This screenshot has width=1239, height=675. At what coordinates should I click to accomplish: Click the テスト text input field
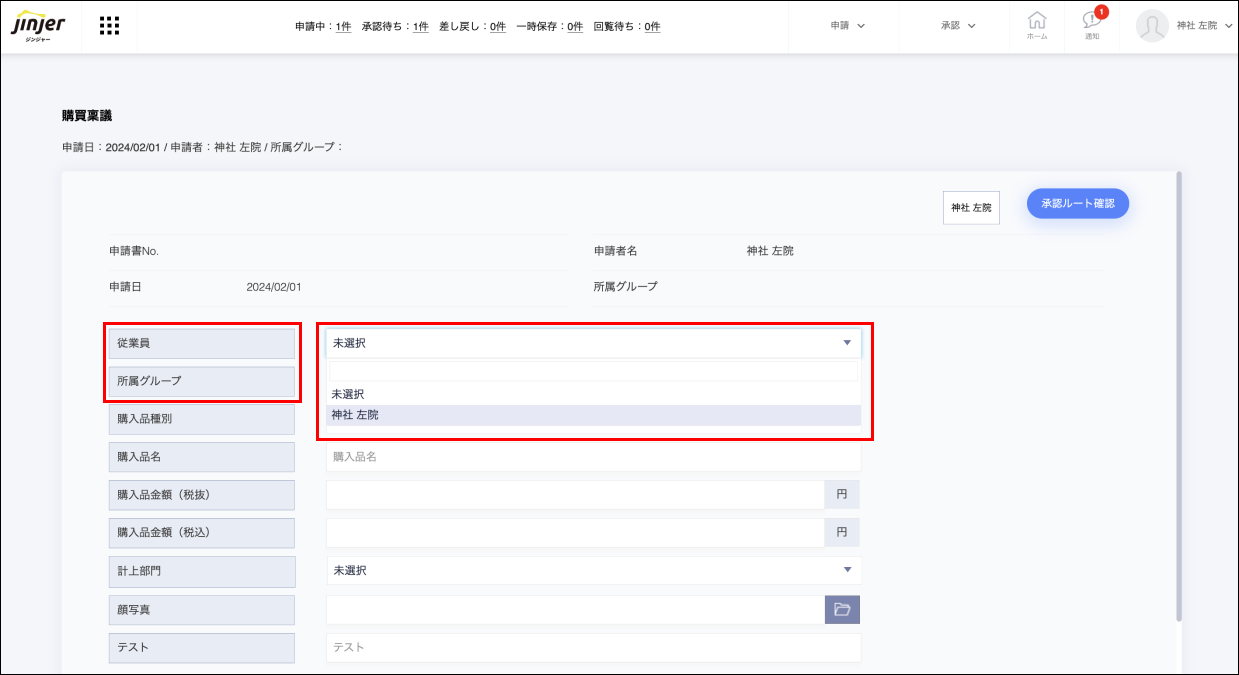[x=593, y=647]
